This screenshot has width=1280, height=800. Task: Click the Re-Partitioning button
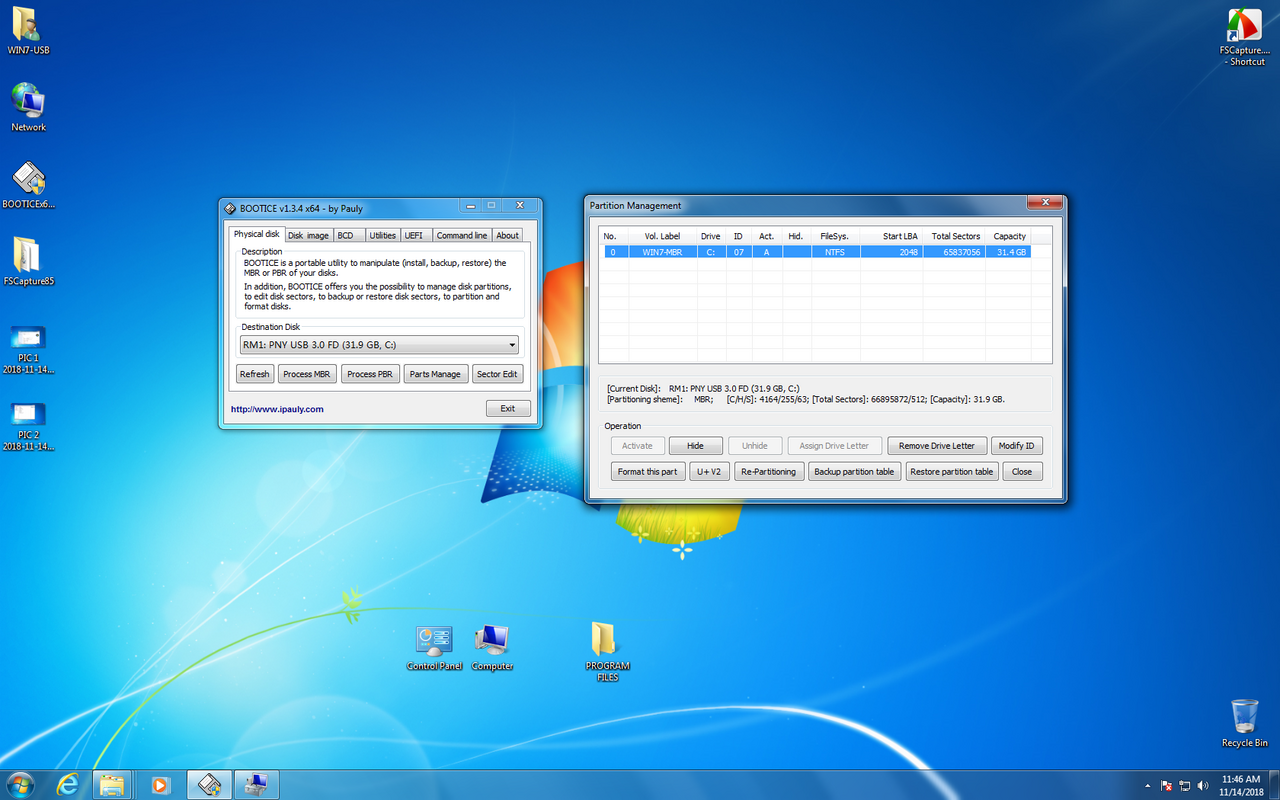click(x=769, y=472)
